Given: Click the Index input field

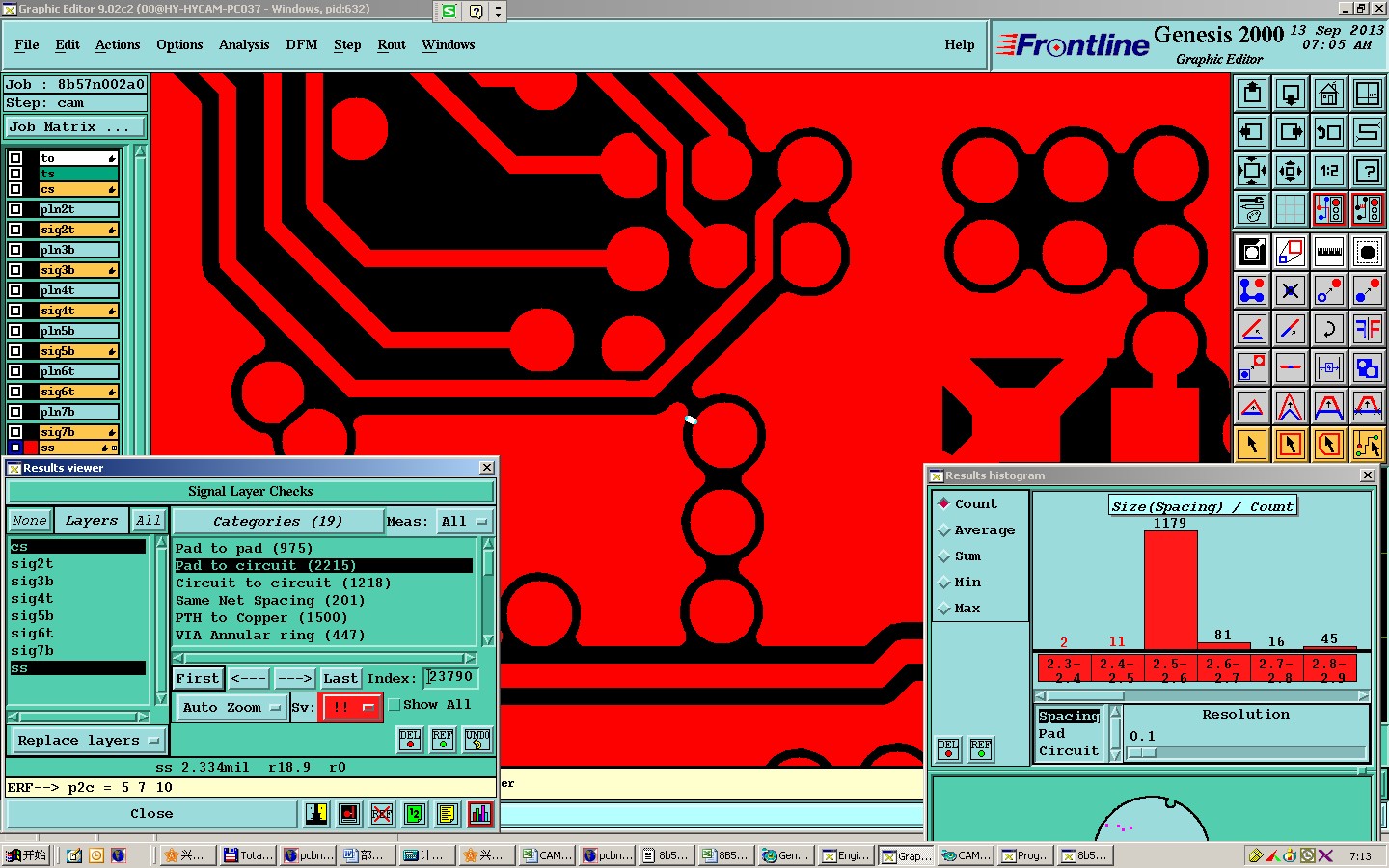Looking at the screenshot, I should pos(450,677).
